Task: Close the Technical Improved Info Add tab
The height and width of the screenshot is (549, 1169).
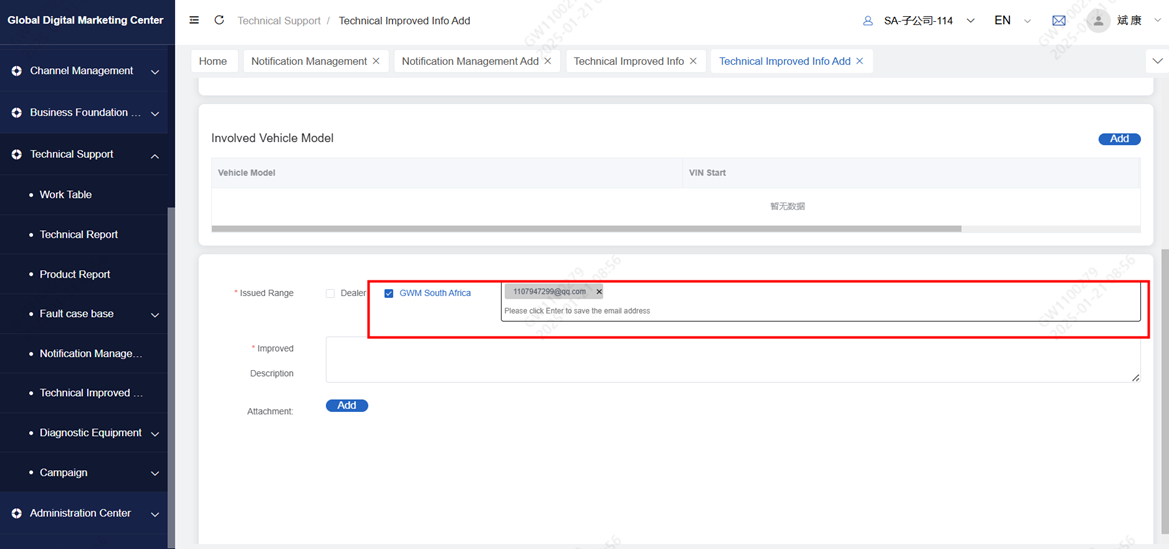Action: (860, 61)
